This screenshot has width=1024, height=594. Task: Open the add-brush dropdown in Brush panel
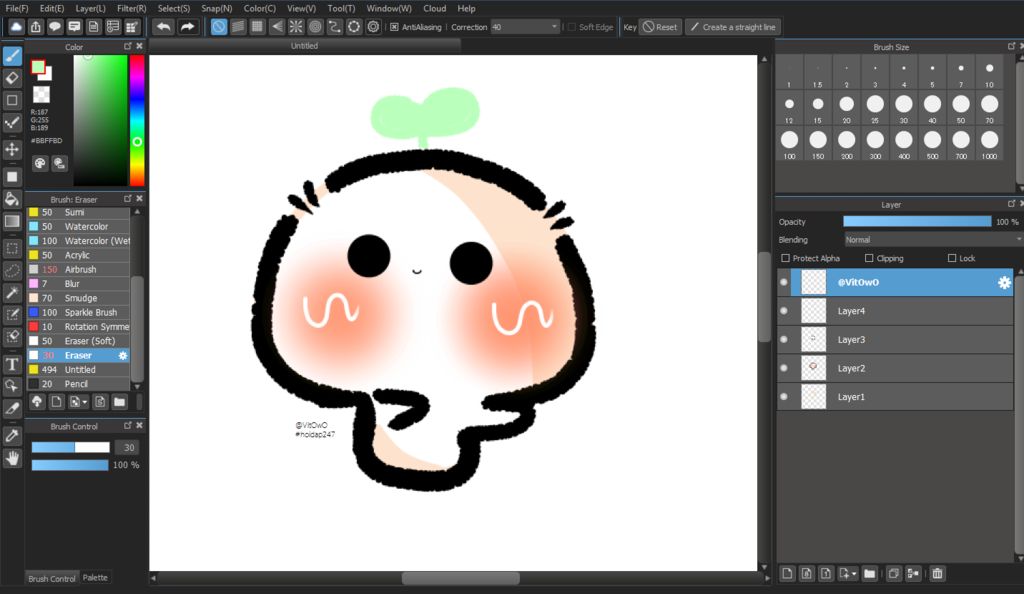79,402
